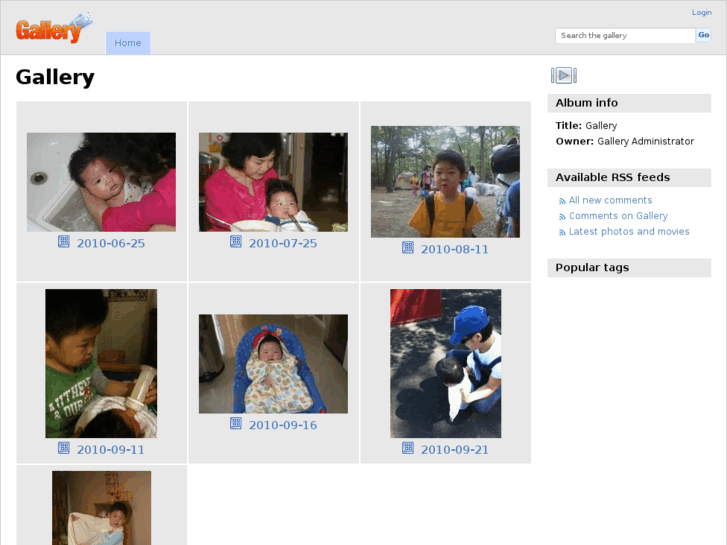Click the Title: Gallery text
Image resolution: width=727 pixels, height=545 pixels.
(586, 125)
